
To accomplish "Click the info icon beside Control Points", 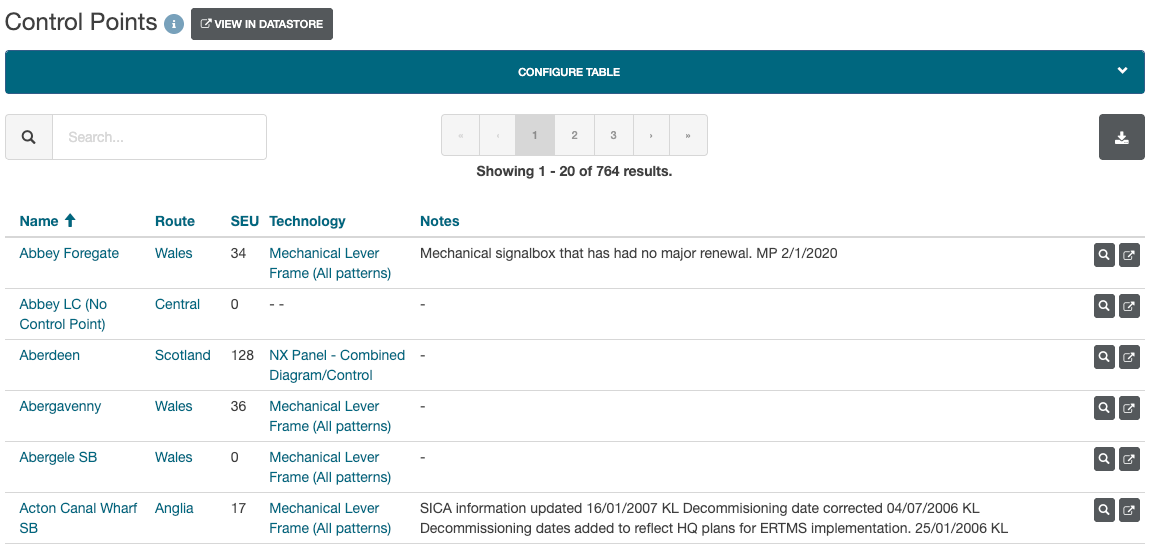I will [x=174, y=24].
